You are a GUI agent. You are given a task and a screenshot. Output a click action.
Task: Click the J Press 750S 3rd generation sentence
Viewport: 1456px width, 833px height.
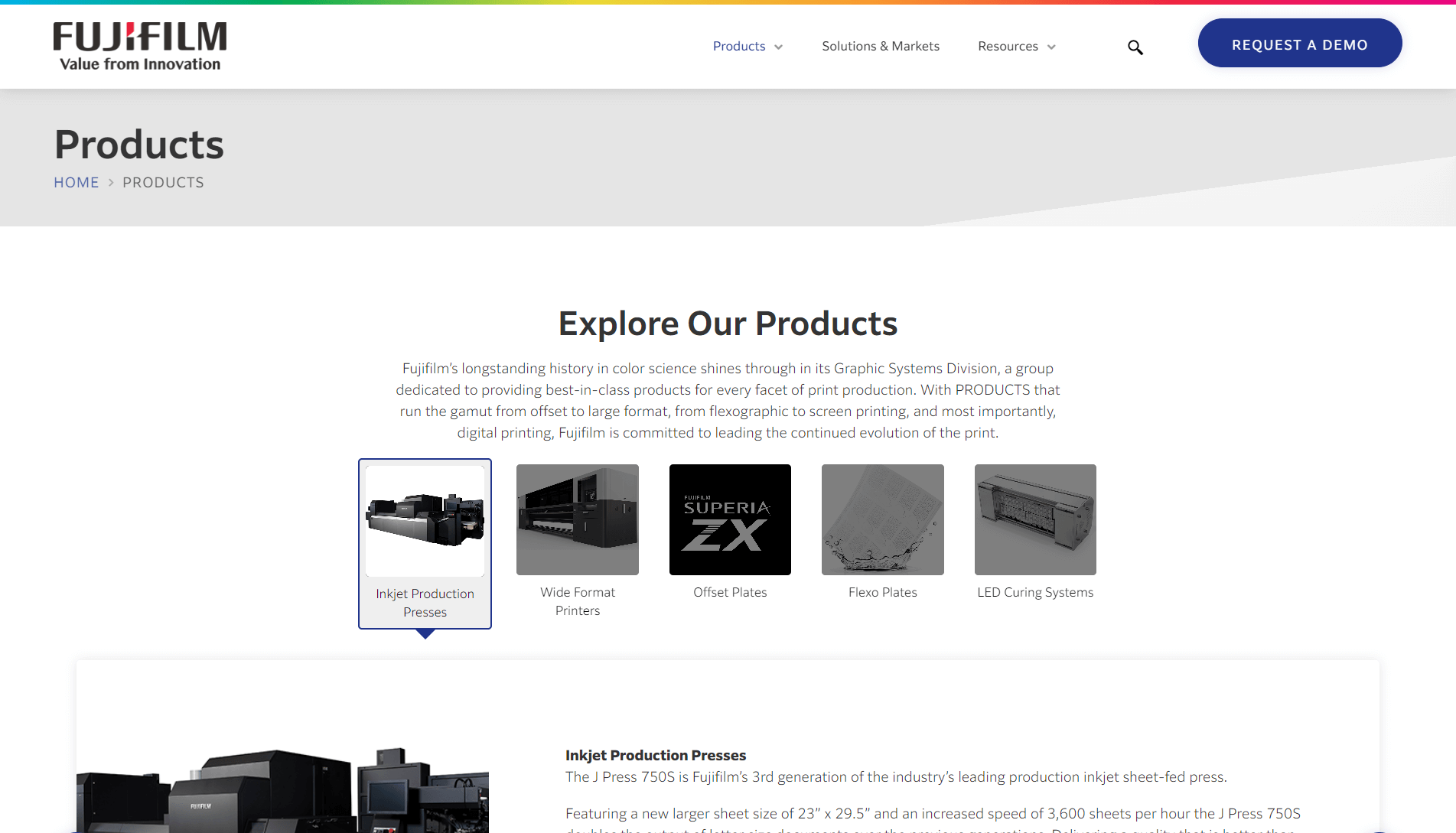[x=896, y=777]
